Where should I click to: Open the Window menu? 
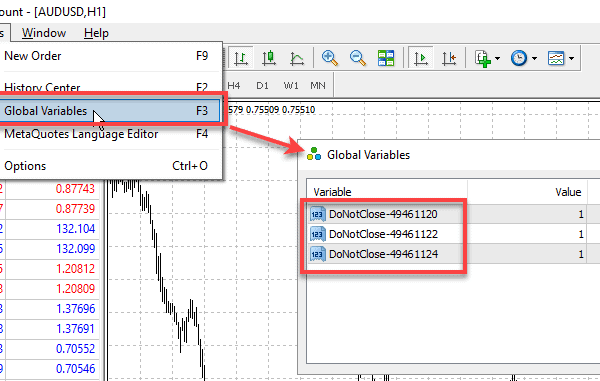[44, 33]
